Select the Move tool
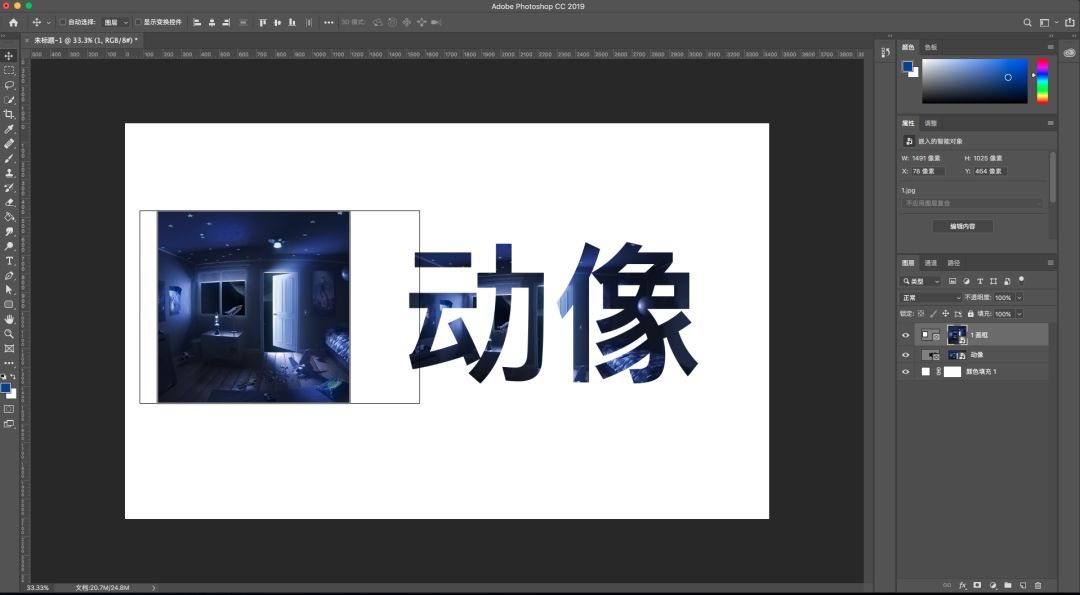 (10, 55)
